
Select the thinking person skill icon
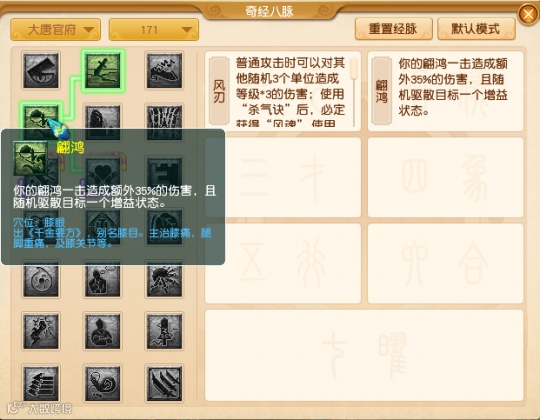103,281
